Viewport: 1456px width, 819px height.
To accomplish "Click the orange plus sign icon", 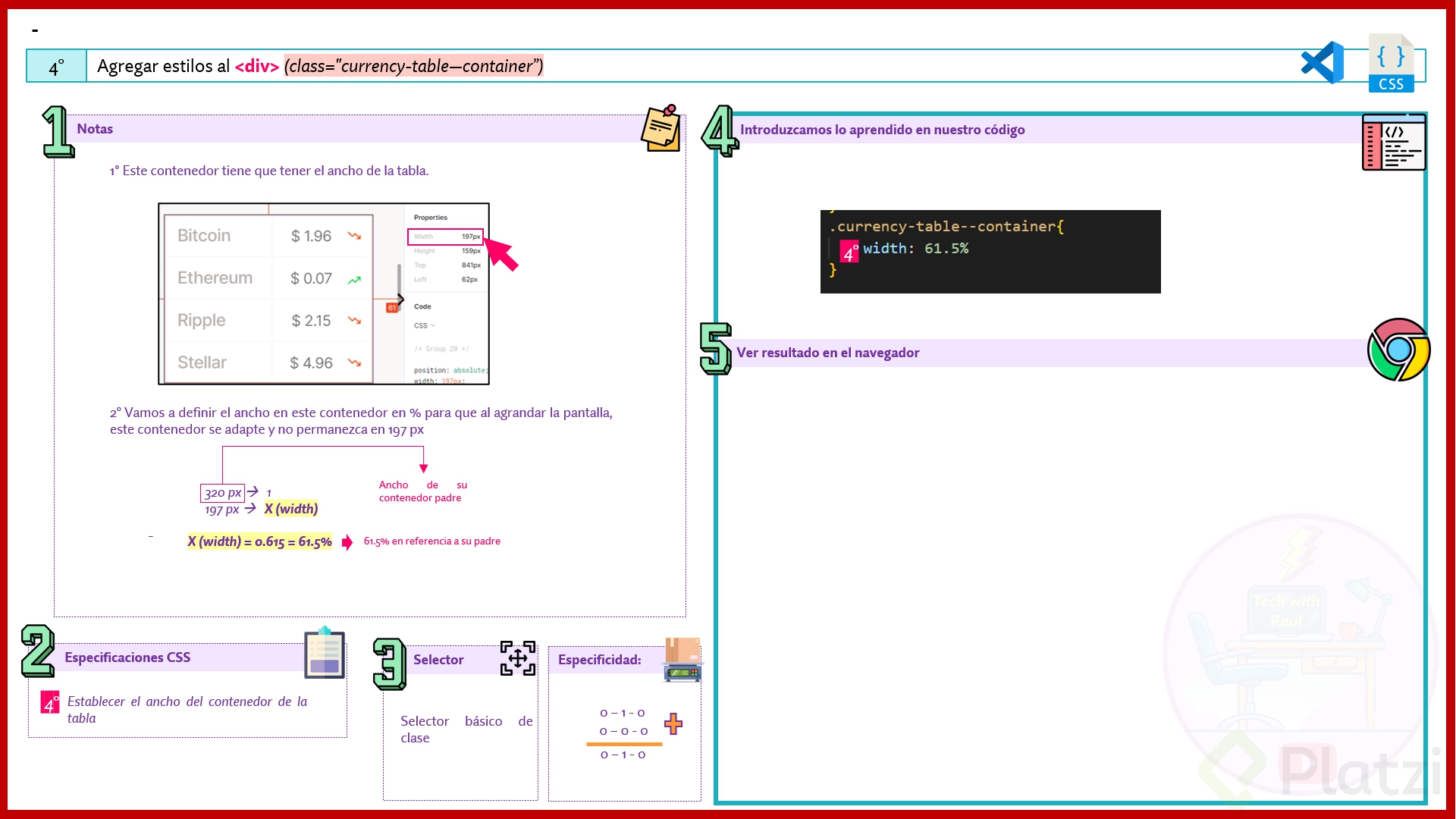I will click(673, 723).
